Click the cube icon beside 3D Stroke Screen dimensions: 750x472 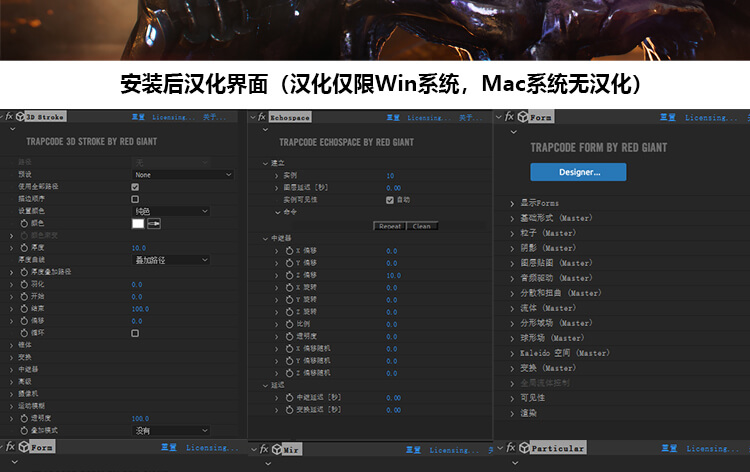[x=20, y=116]
